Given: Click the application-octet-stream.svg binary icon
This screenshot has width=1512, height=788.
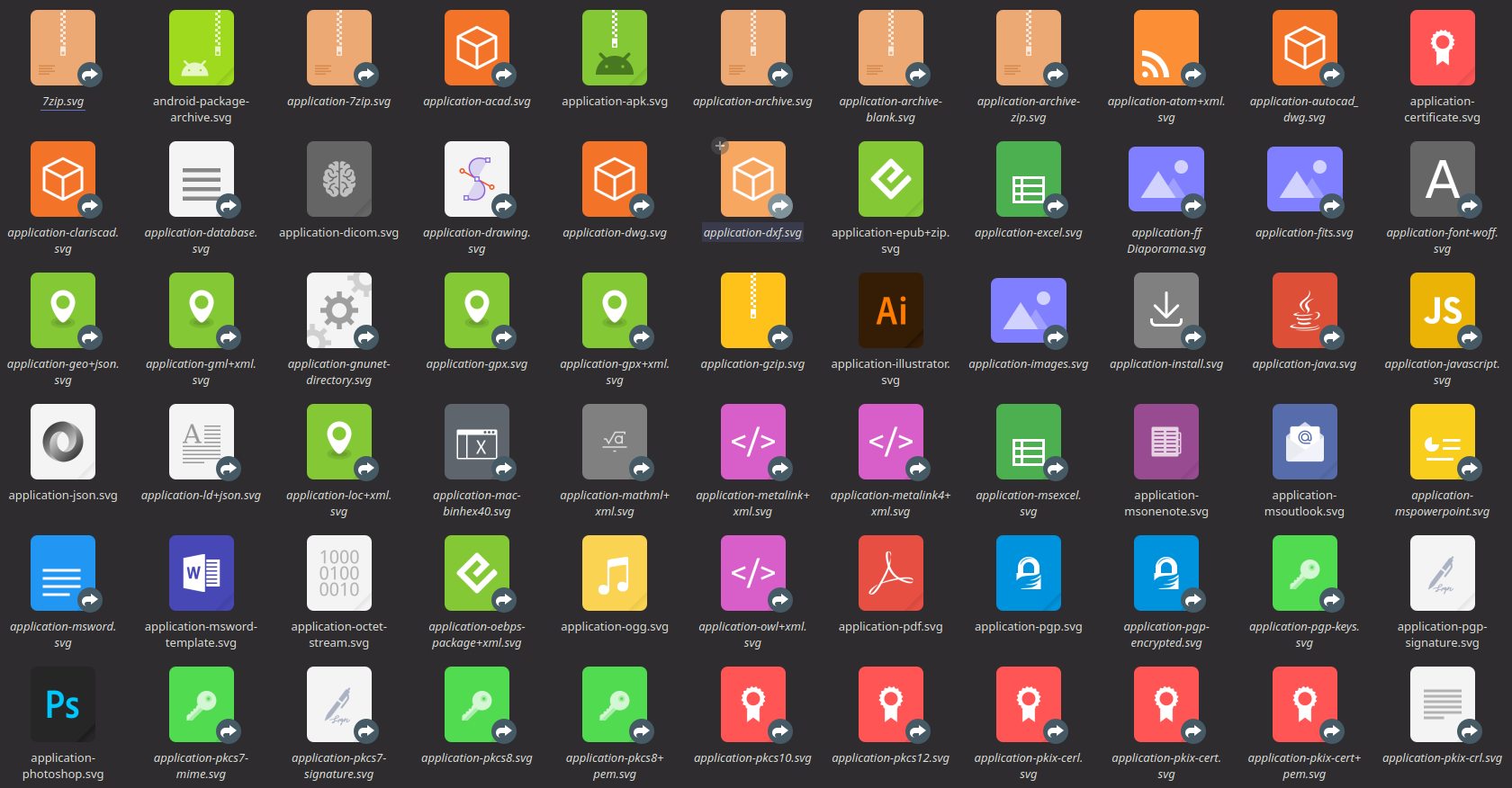Looking at the screenshot, I should [339, 573].
